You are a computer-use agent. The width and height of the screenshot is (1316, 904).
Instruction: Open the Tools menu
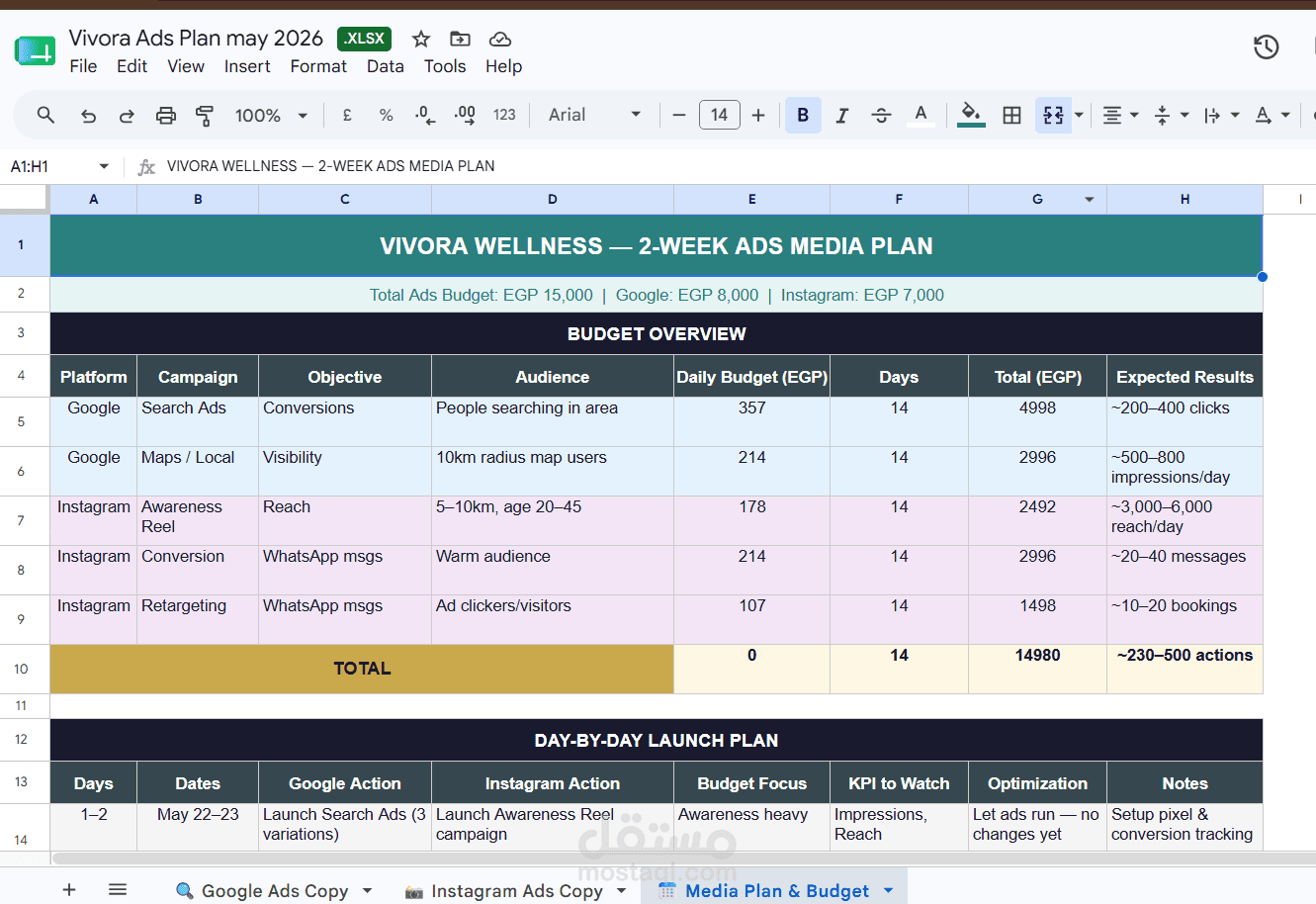pos(445,66)
